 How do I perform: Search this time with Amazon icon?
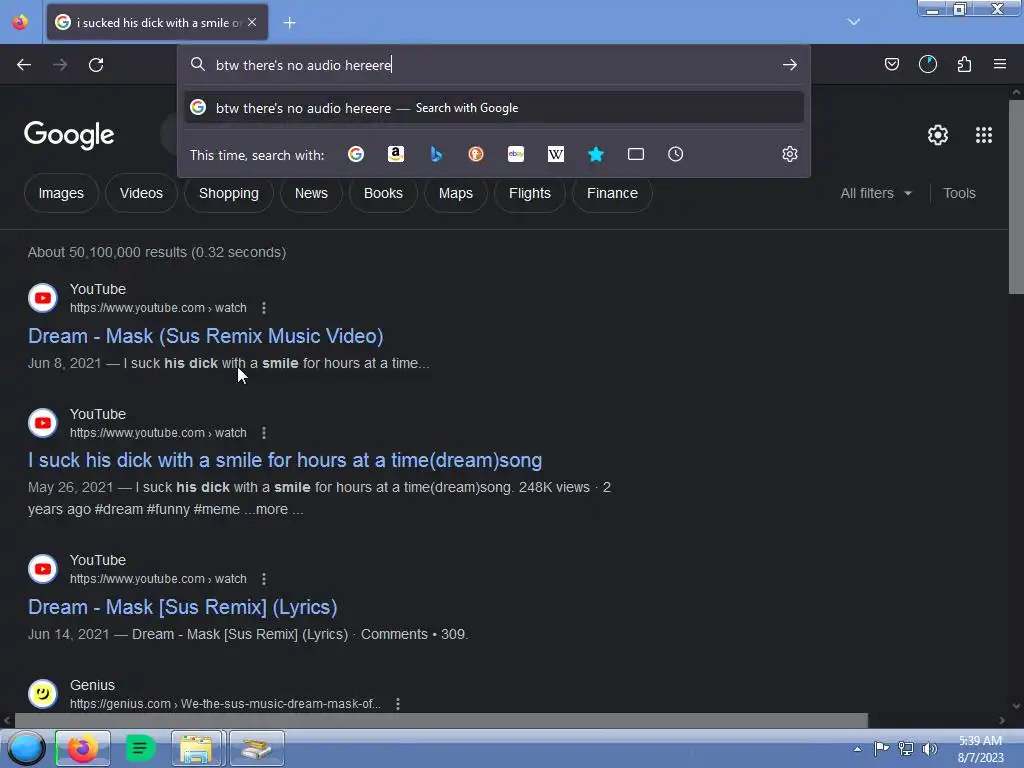396,154
